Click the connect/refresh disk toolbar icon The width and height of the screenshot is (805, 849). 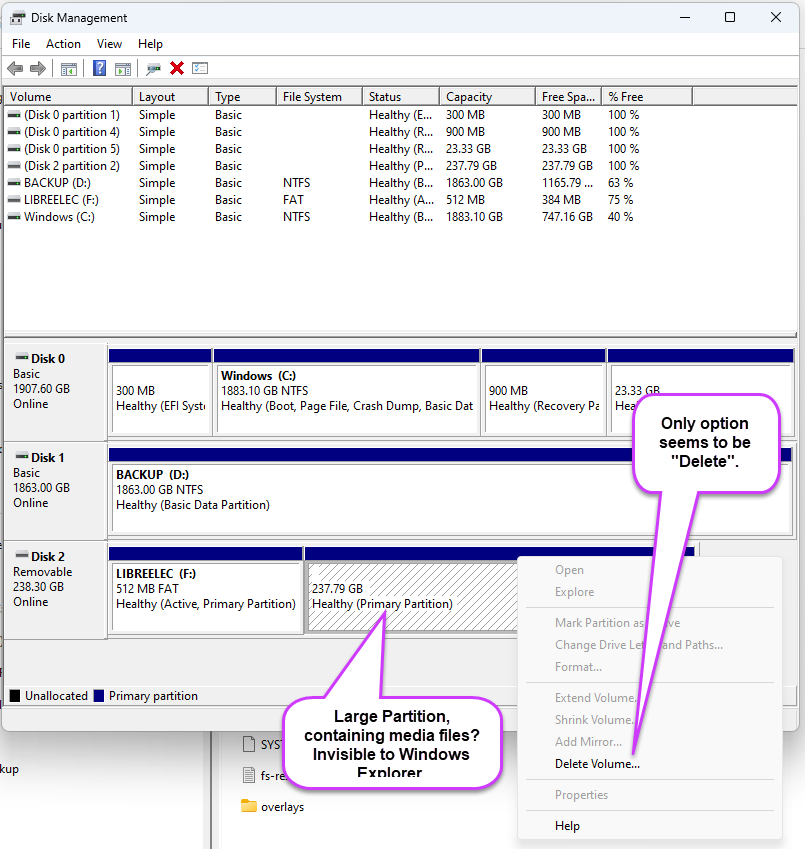[x=153, y=68]
